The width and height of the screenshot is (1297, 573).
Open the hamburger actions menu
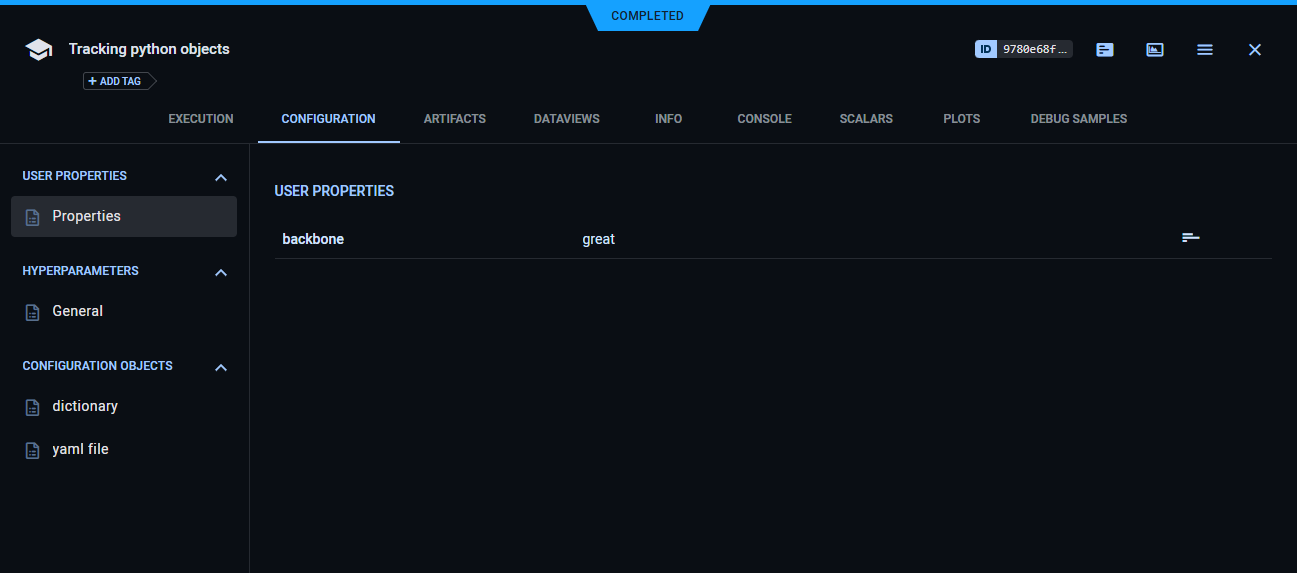click(x=1205, y=49)
